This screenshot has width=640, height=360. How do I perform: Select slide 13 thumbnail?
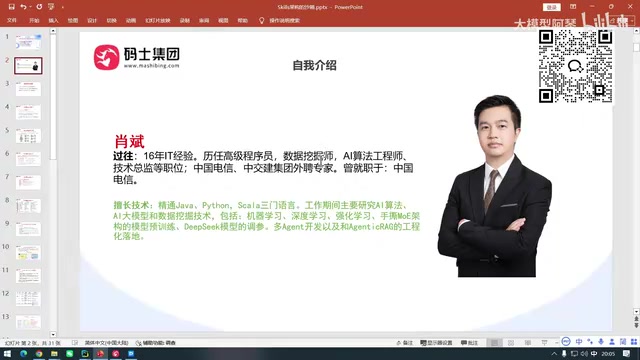(28, 322)
